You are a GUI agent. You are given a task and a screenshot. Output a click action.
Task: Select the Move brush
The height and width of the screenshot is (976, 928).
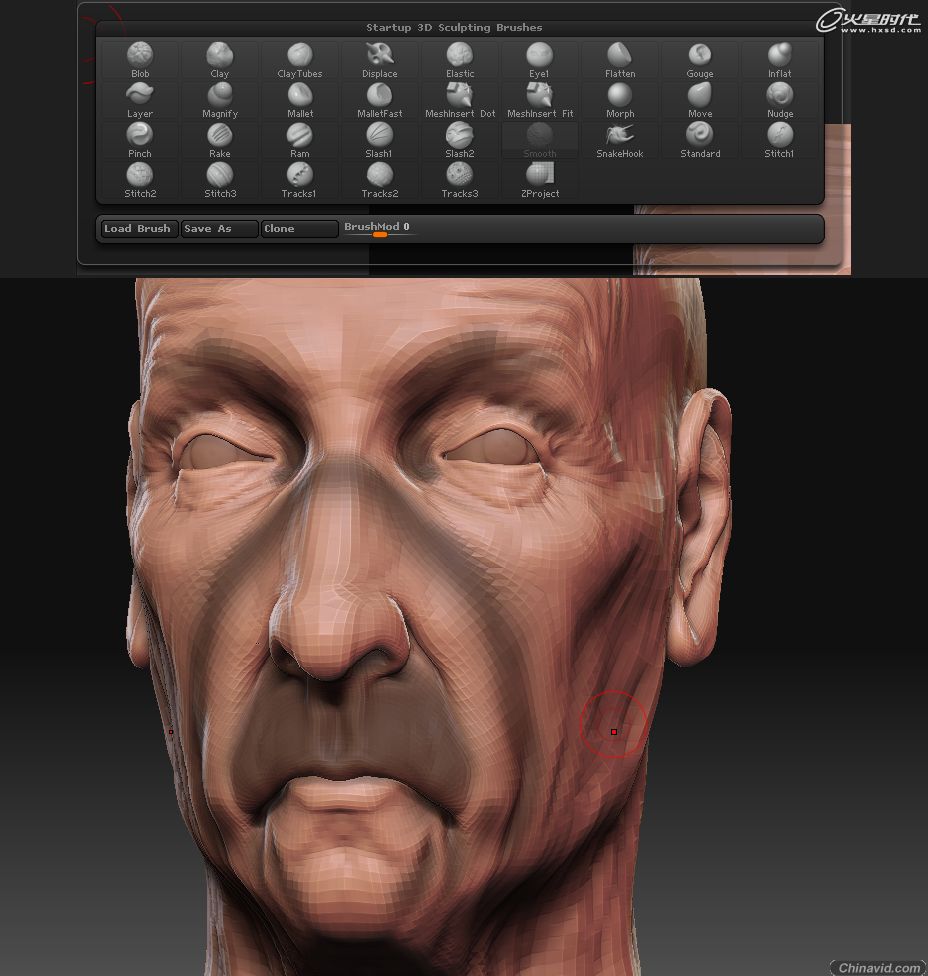(700, 96)
